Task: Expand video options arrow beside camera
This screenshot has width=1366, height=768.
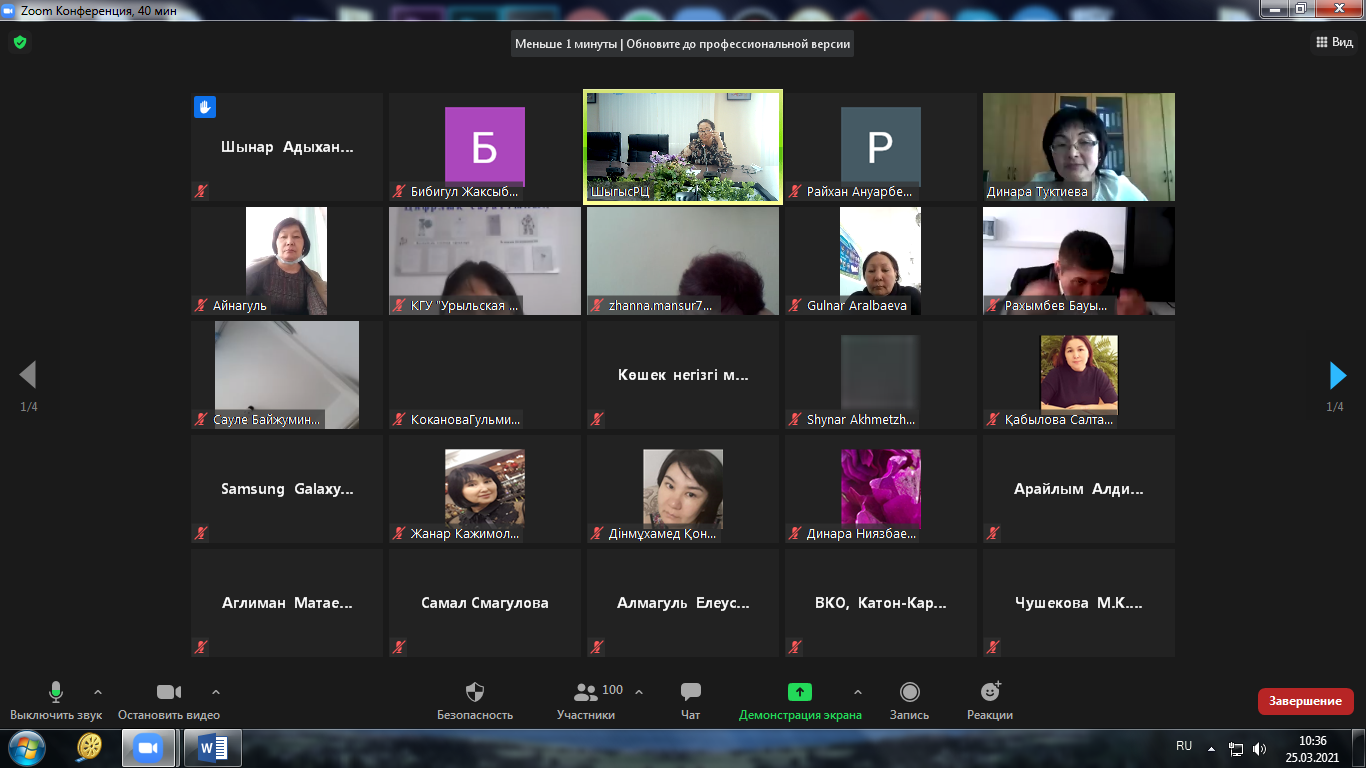Action: pyautogui.click(x=216, y=692)
